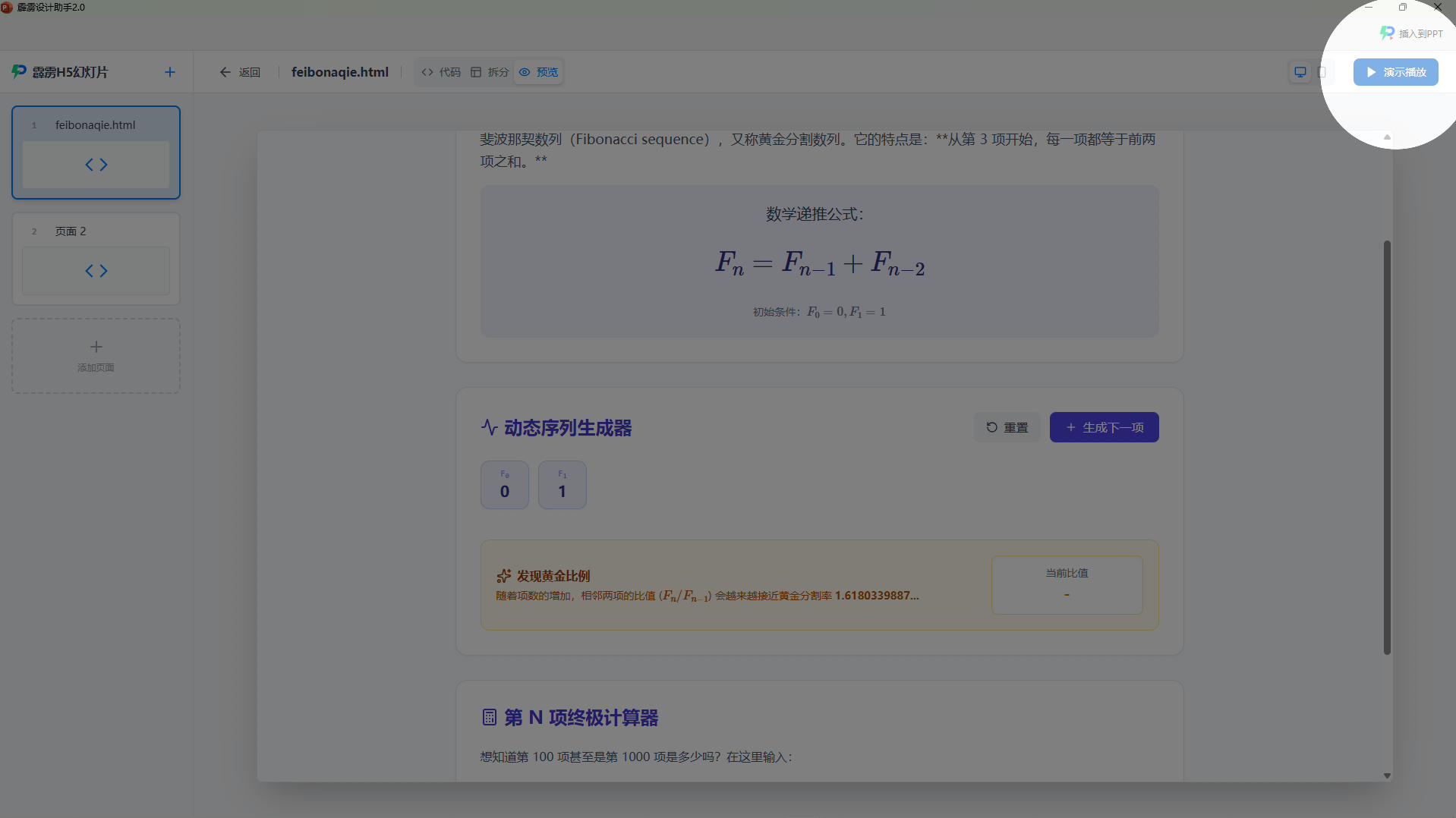1456x818 pixels.
Task: Switch to mobile preview mode icon
Action: [x=1322, y=72]
